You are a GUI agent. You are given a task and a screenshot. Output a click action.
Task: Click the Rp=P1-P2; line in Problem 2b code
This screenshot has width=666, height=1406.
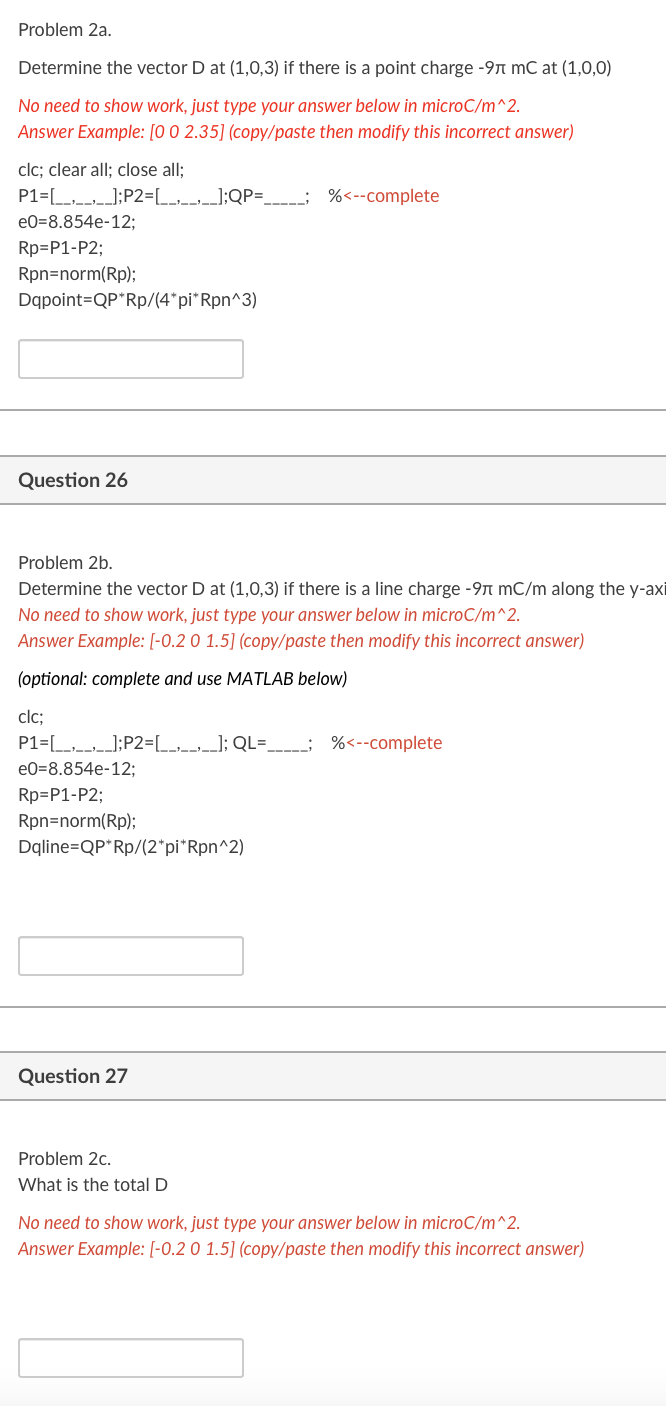point(58,794)
